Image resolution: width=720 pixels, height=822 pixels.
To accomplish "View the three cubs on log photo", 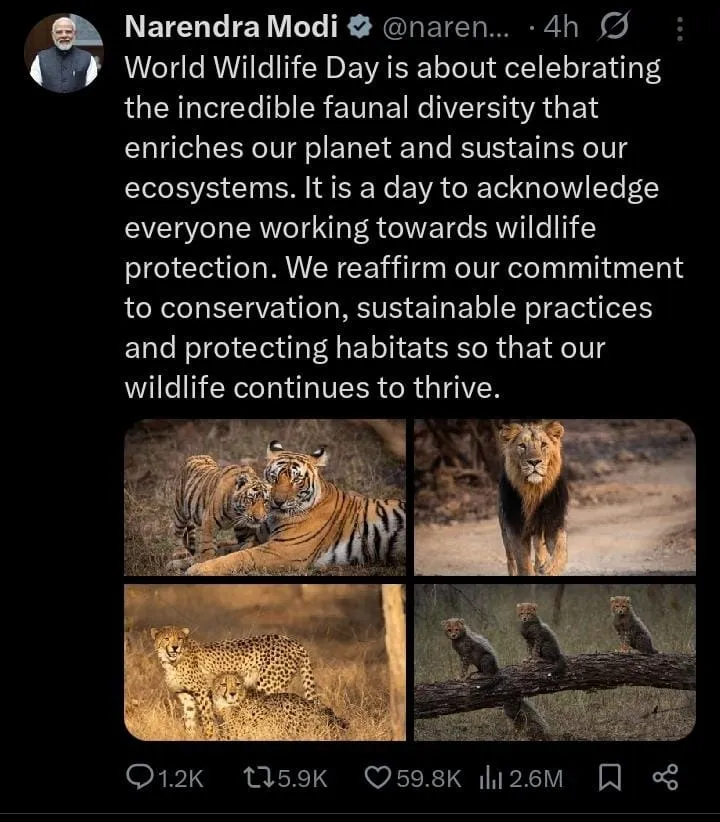I will 555,662.
